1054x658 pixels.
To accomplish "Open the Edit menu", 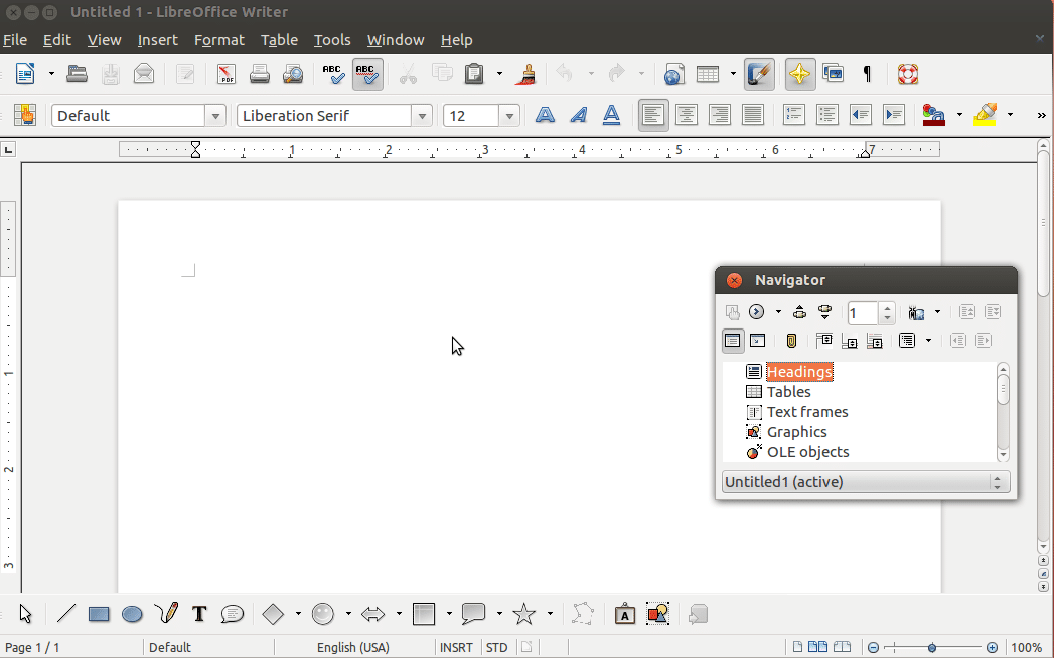I will (56, 40).
